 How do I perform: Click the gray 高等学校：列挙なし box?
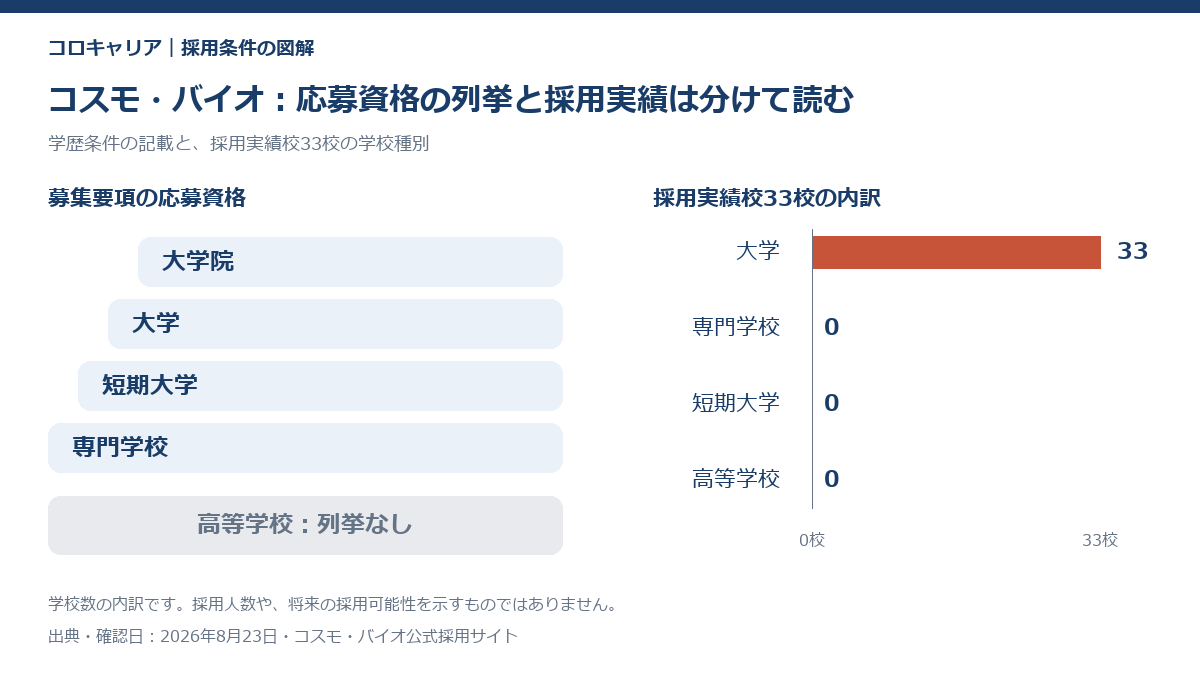tap(305, 525)
